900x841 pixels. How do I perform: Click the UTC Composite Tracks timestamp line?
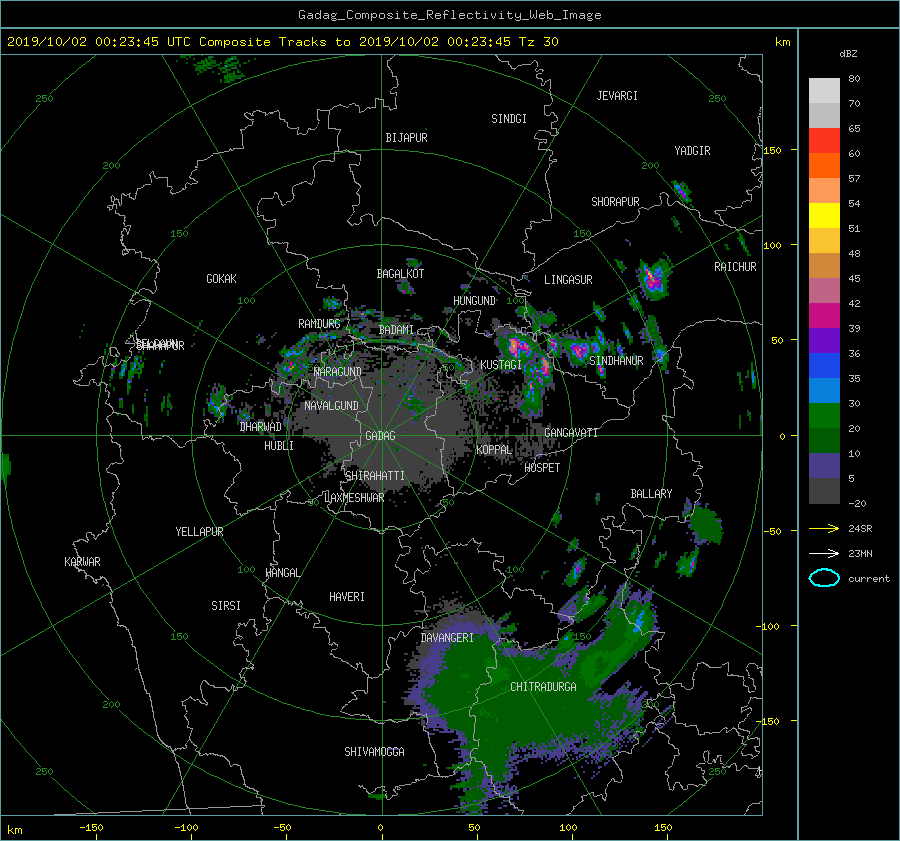click(x=282, y=42)
